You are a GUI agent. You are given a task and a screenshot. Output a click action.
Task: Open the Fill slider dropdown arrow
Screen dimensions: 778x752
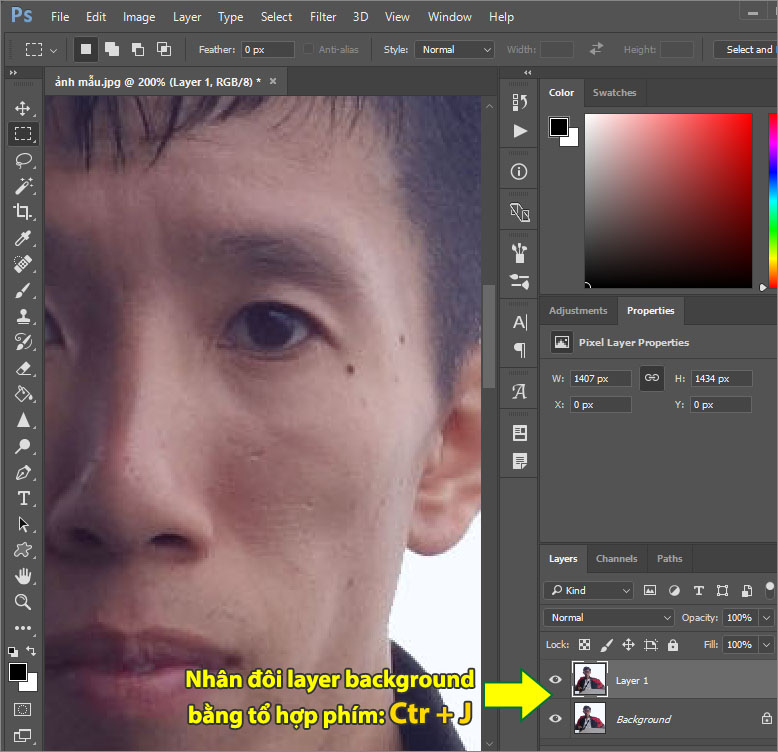click(767, 645)
